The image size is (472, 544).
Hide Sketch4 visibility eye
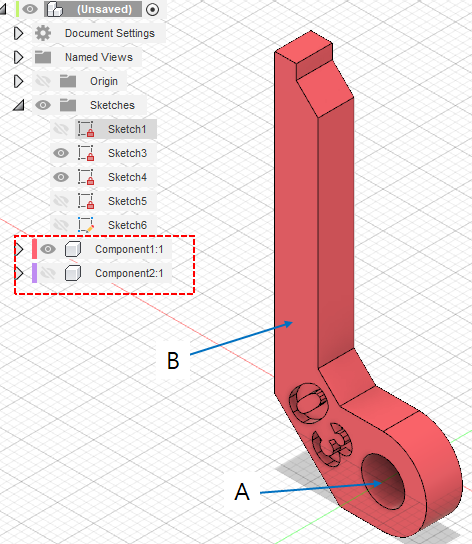[x=61, y=177]
